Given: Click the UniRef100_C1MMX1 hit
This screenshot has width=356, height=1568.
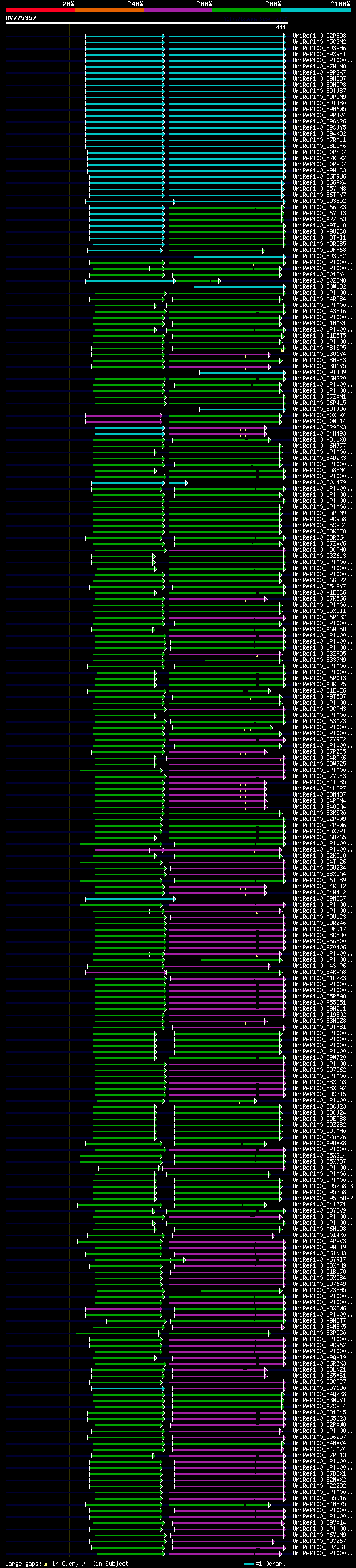Looking at the screenshot, I should coord(319,323).
